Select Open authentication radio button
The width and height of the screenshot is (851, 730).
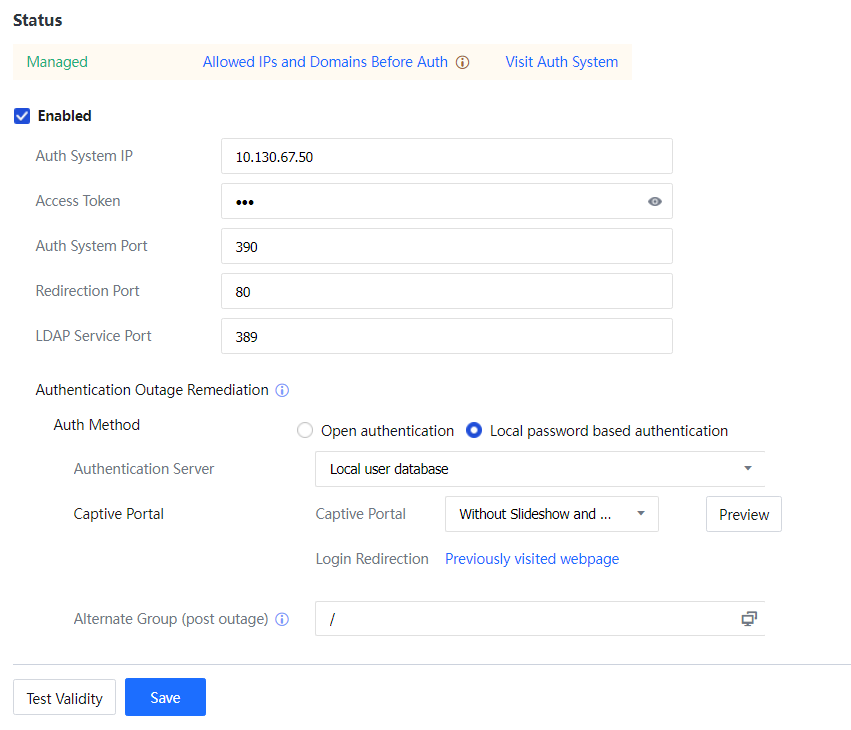click(306, 431)
